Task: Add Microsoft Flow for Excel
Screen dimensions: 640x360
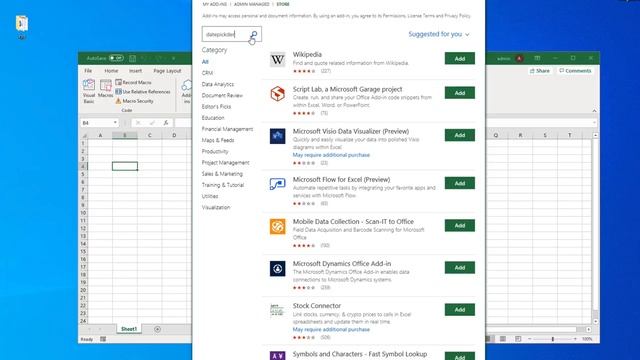Action: tap(460, 183)
